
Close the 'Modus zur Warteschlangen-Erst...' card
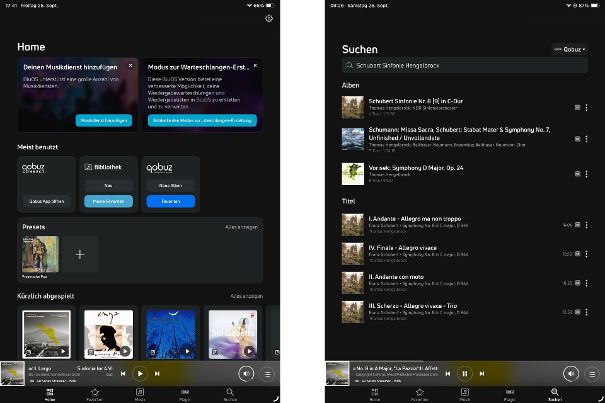tap(255, 66)
